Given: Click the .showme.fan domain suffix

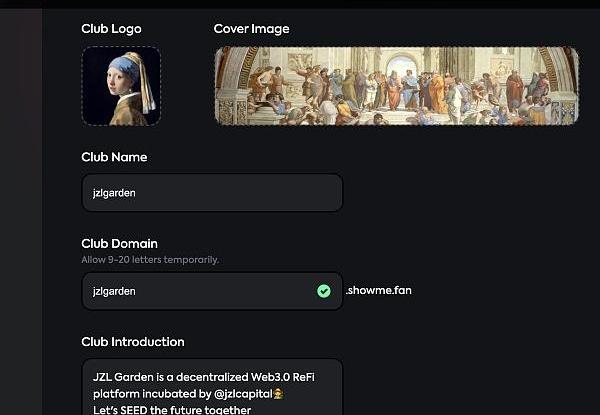Looking at the screenshot, I should pos(379,291).
